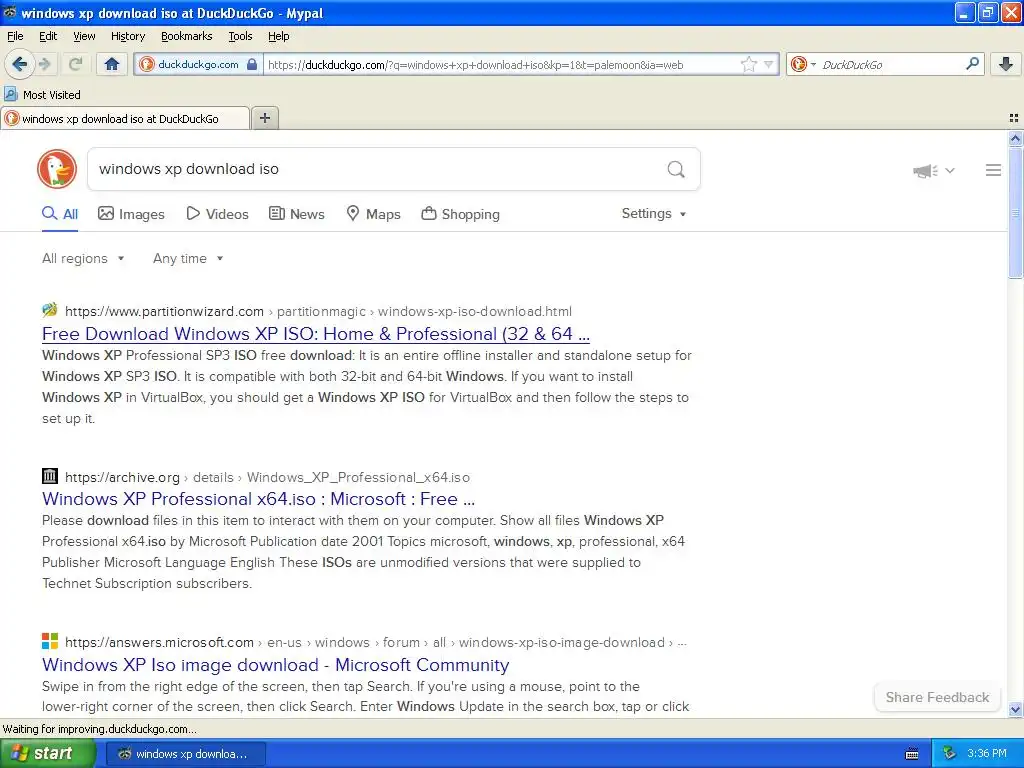Reload the page with the refresh icon
Screen dimensions: 1024x768
[x=75, y=64]
